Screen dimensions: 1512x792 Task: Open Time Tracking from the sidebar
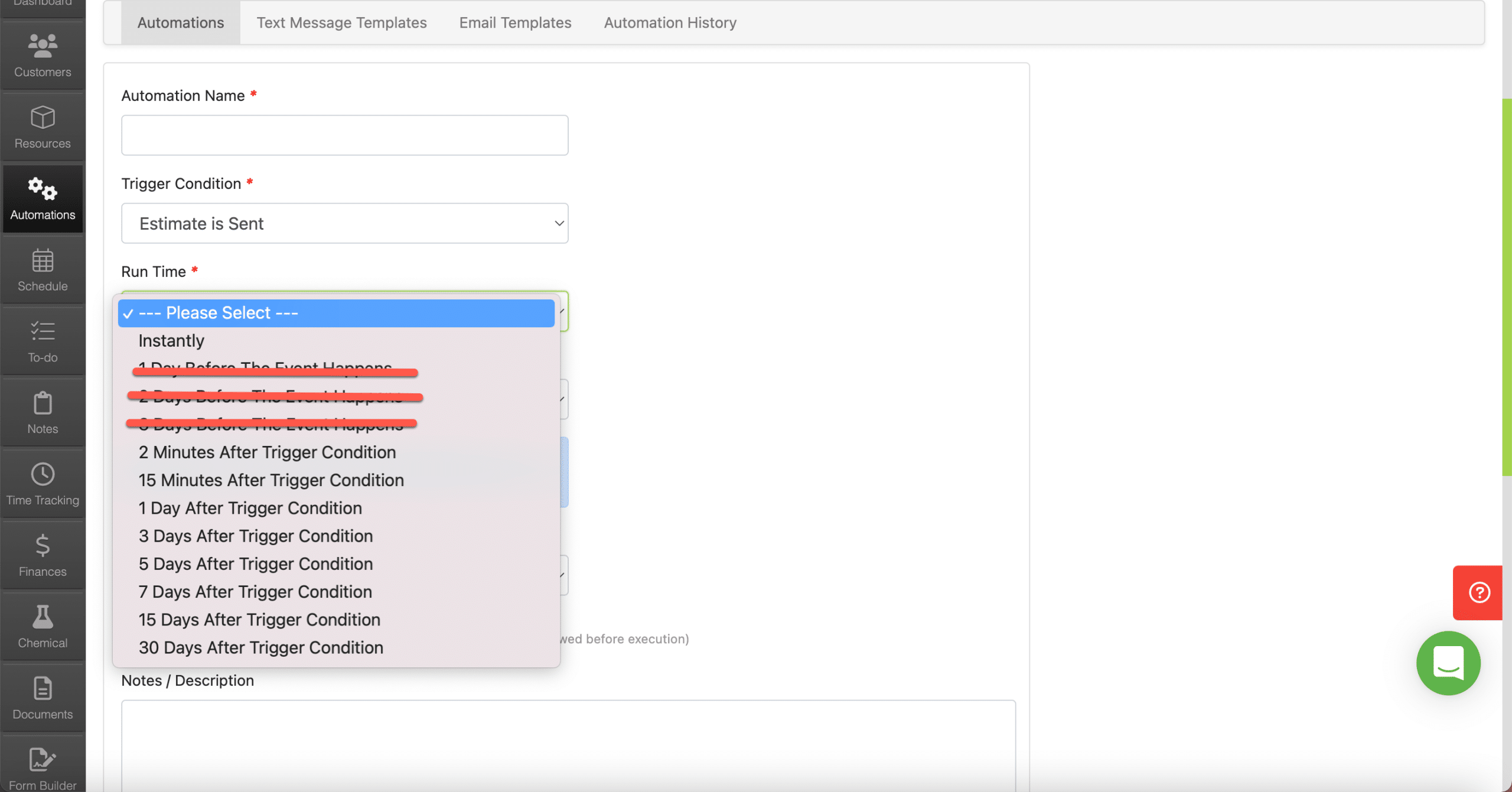pyautogui.click(x=42, y=483)
